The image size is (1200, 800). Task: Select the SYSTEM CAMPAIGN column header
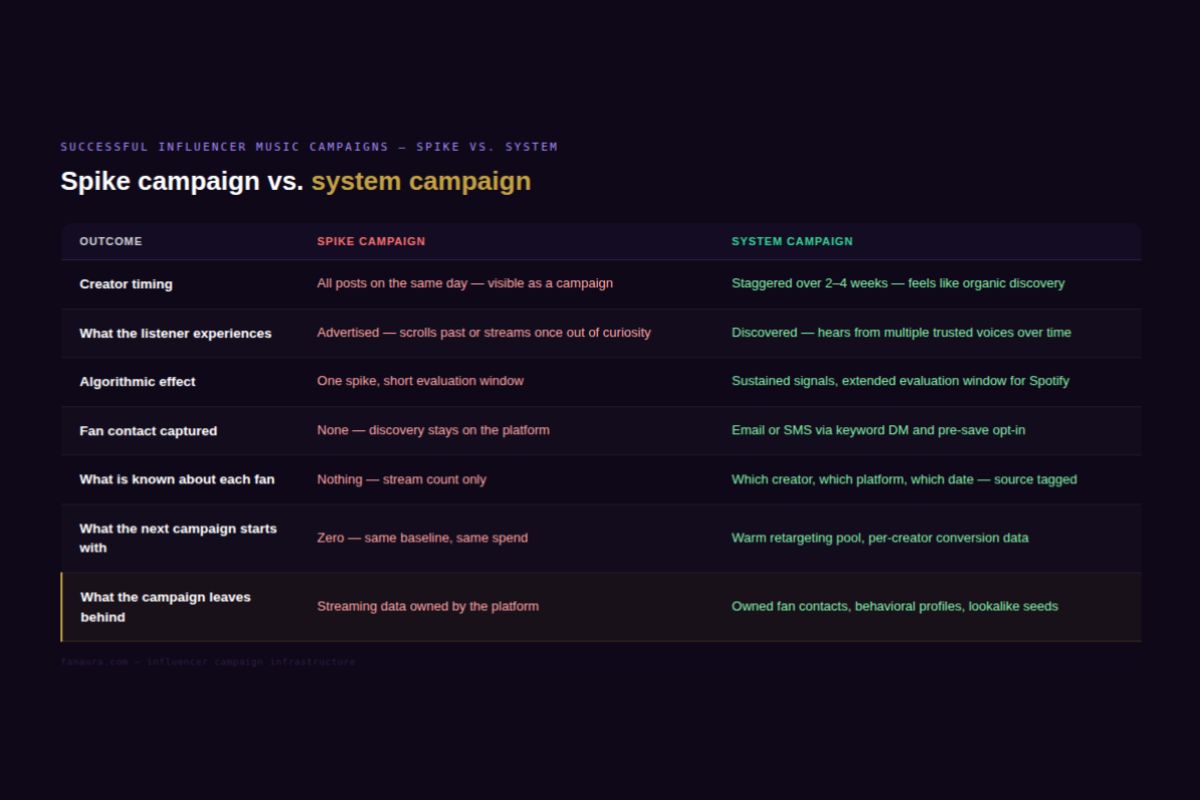(x=792, y=241)
